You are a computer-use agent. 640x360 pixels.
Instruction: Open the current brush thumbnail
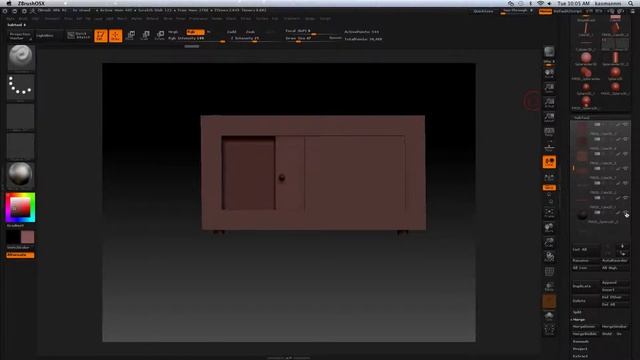click(x=21, y=57)
